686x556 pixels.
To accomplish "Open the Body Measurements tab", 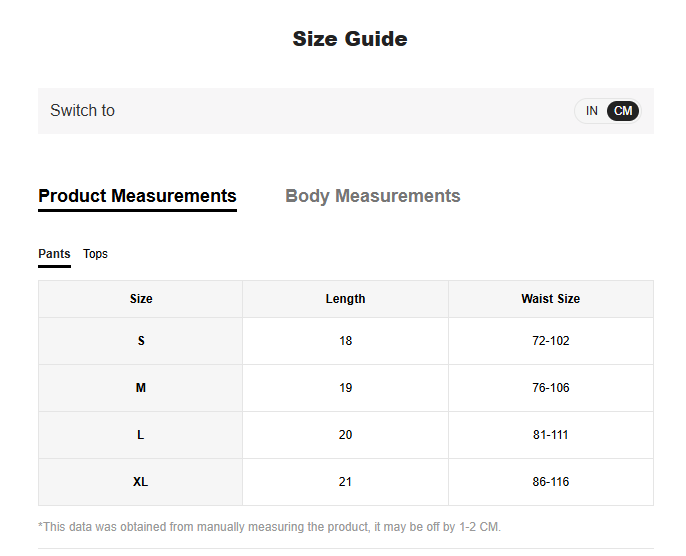I will click(373, 196).
